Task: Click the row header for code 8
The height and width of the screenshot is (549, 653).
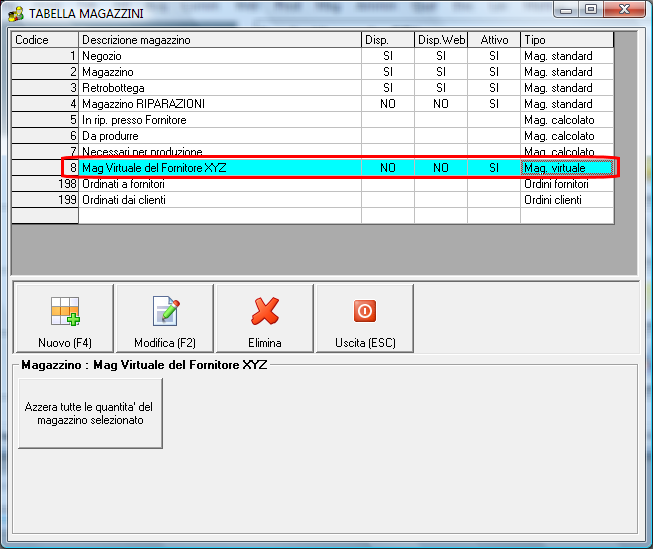Action: click(x=45, y=168)
